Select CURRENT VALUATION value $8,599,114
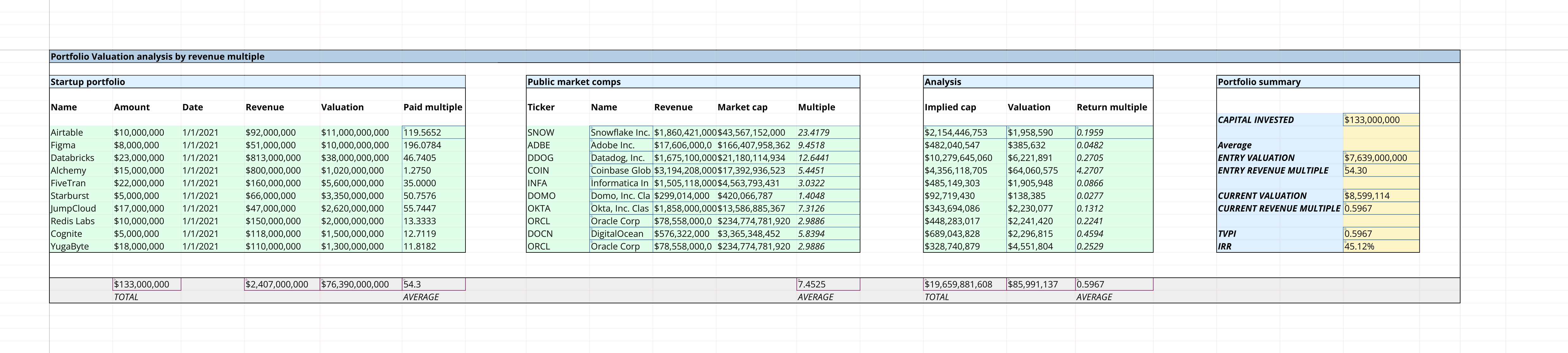 pyautogui.click(x=1381, y=196)
